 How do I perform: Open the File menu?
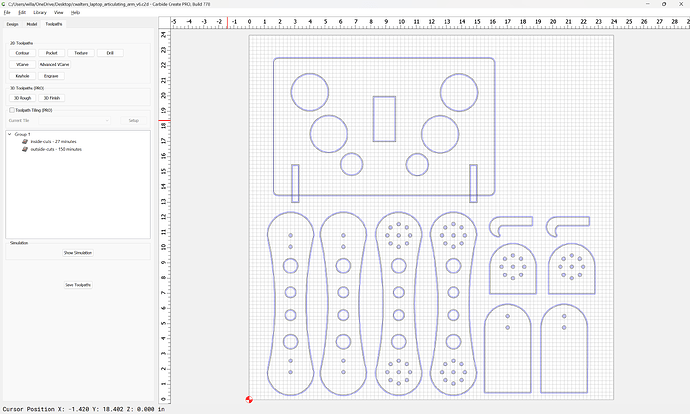(x=6, y=12)
